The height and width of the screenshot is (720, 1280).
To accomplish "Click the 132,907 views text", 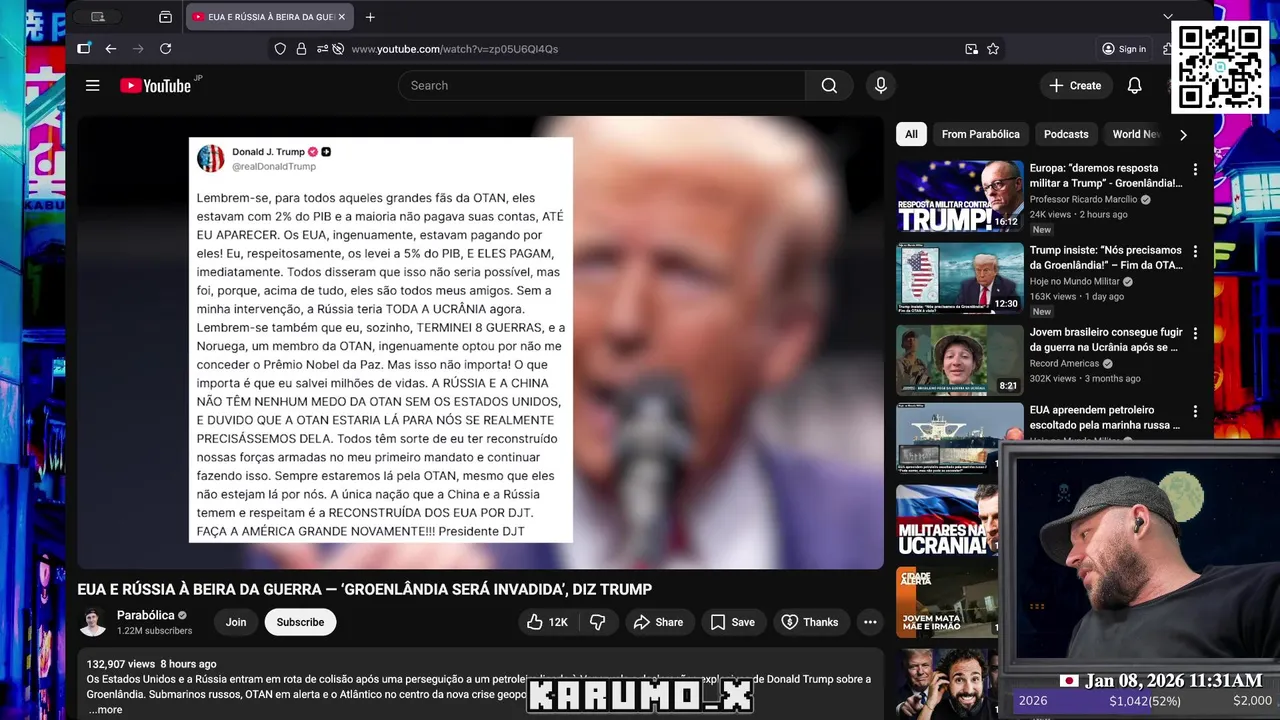I will point(121,664).
